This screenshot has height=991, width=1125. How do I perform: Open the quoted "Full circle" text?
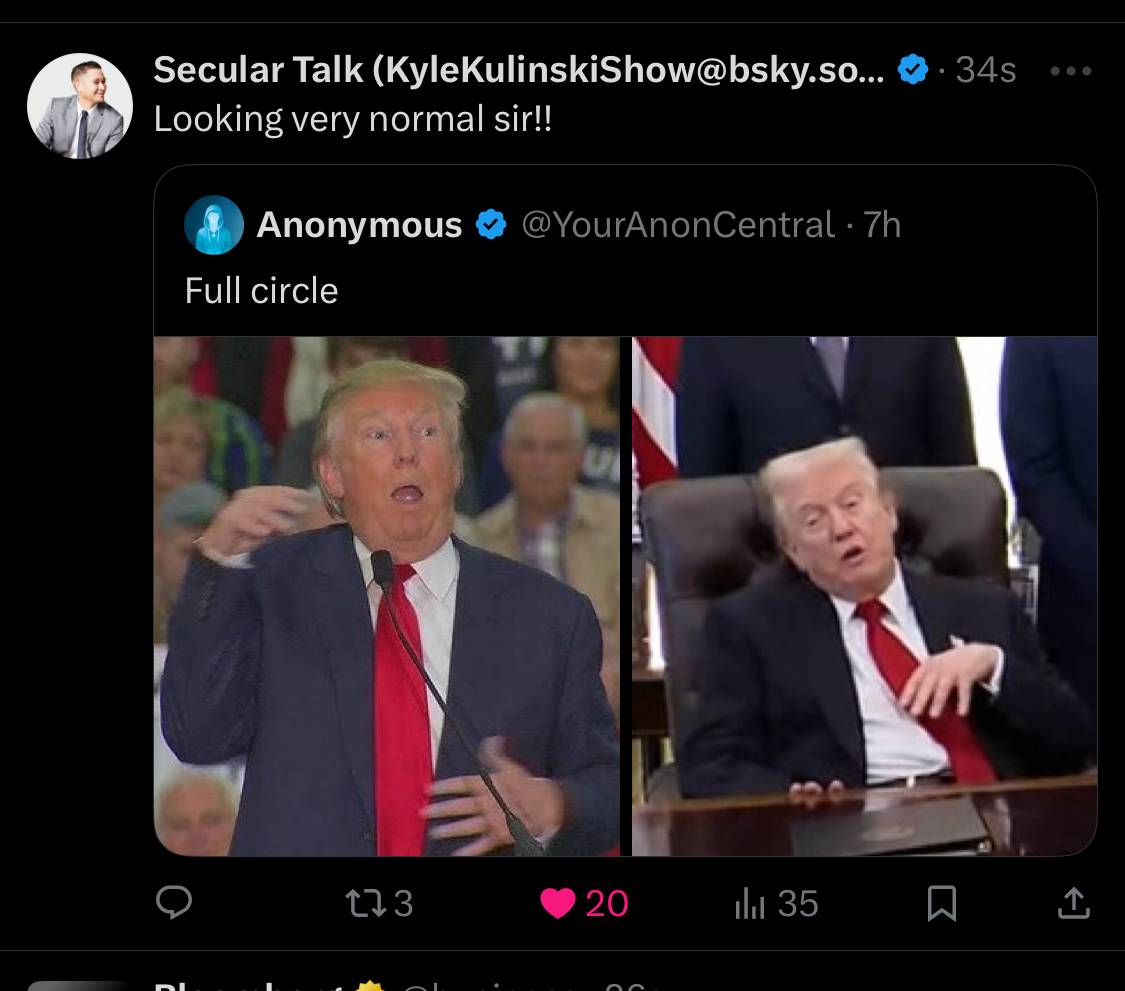(x=261, y=291)
